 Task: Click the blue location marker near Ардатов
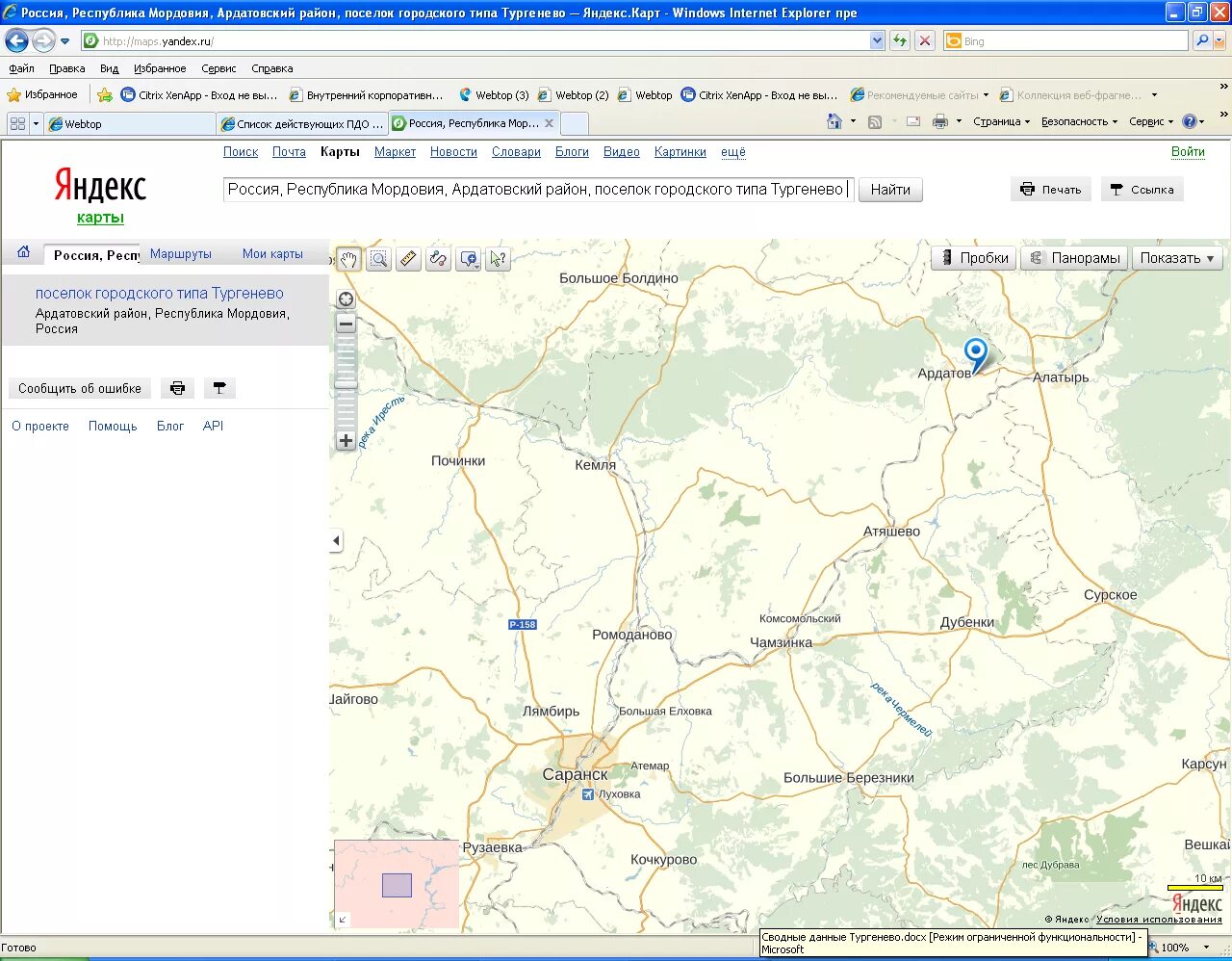tap(976, 354)
